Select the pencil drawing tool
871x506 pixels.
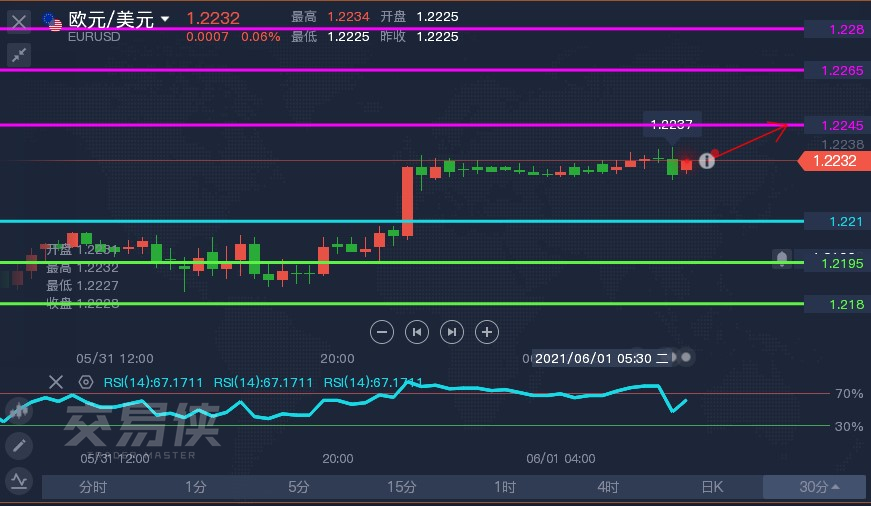click(19, 445)
